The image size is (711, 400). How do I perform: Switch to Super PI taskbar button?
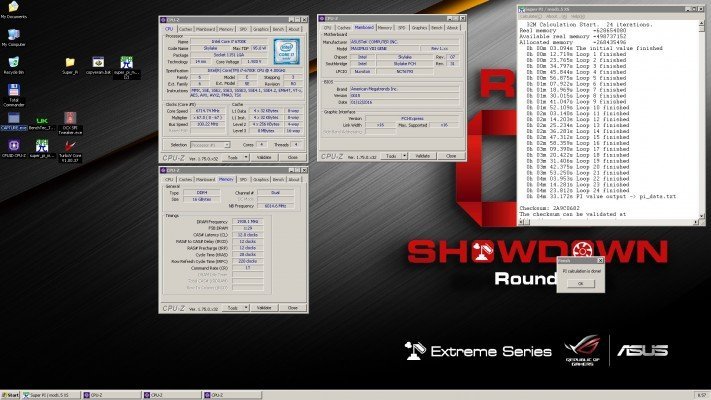point(51,395)
